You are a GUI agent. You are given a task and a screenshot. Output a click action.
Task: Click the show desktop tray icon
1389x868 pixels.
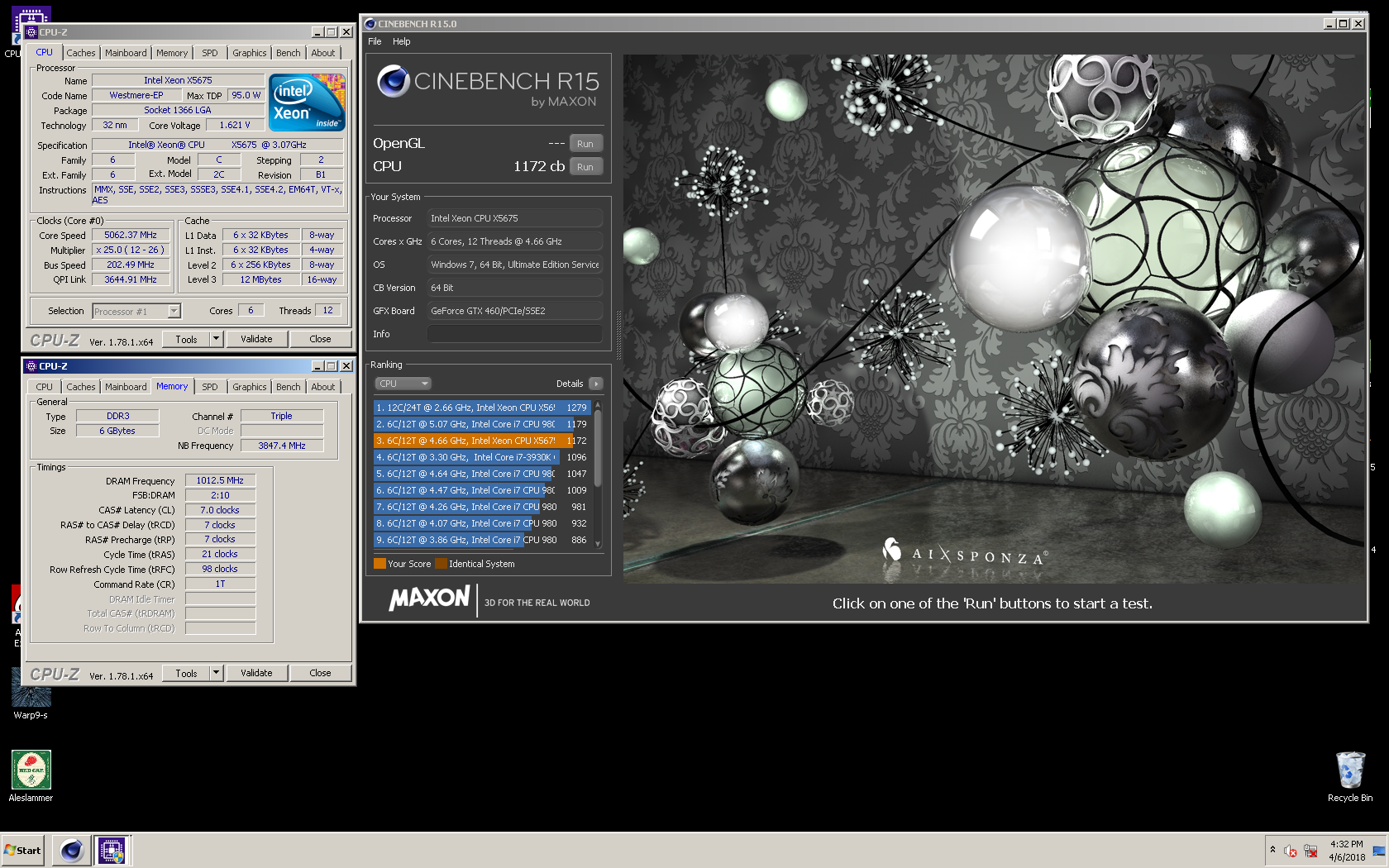1378,851
